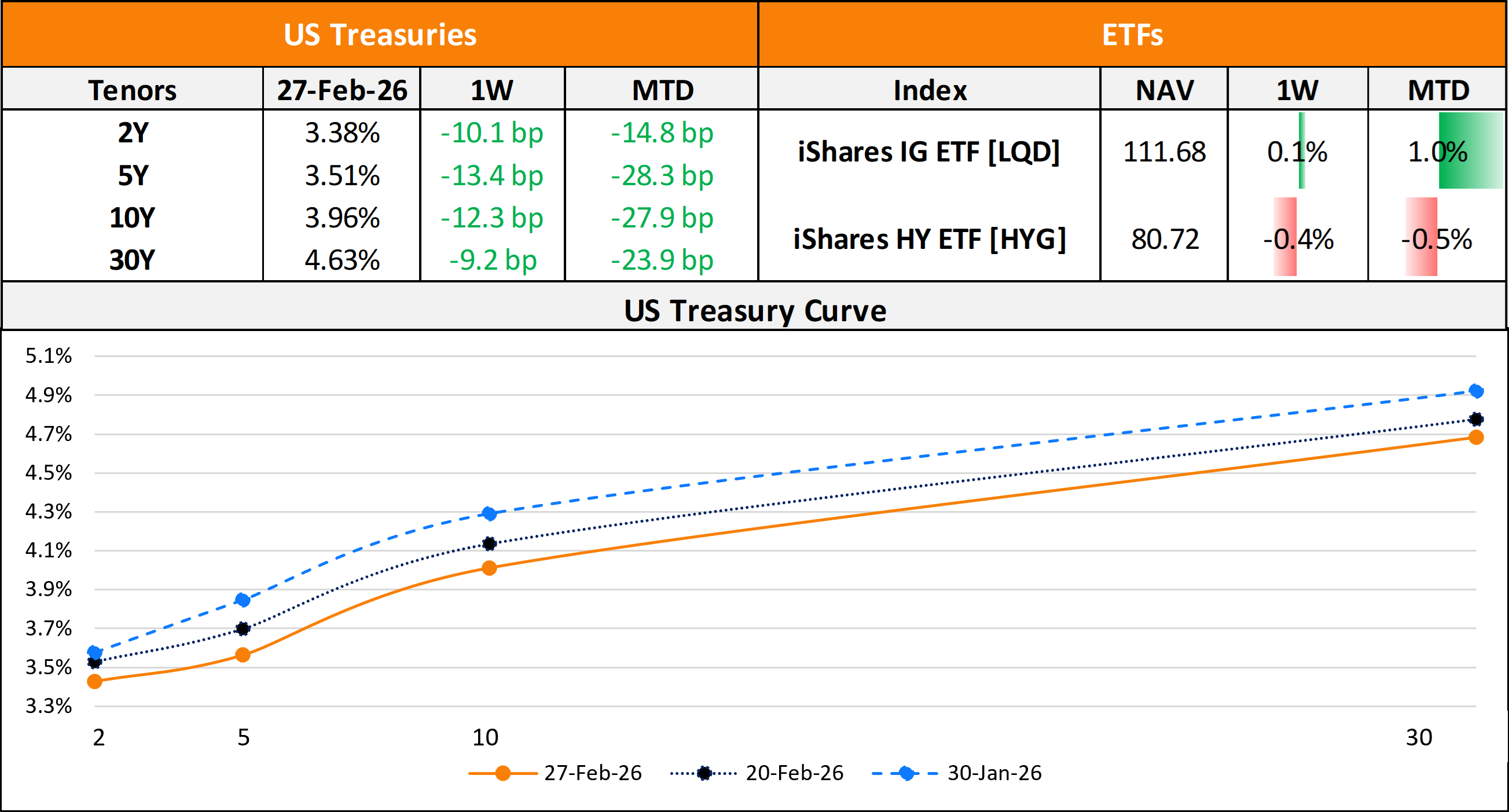
Task: Select the blue 30Y data point
Action: [1475, 391]
